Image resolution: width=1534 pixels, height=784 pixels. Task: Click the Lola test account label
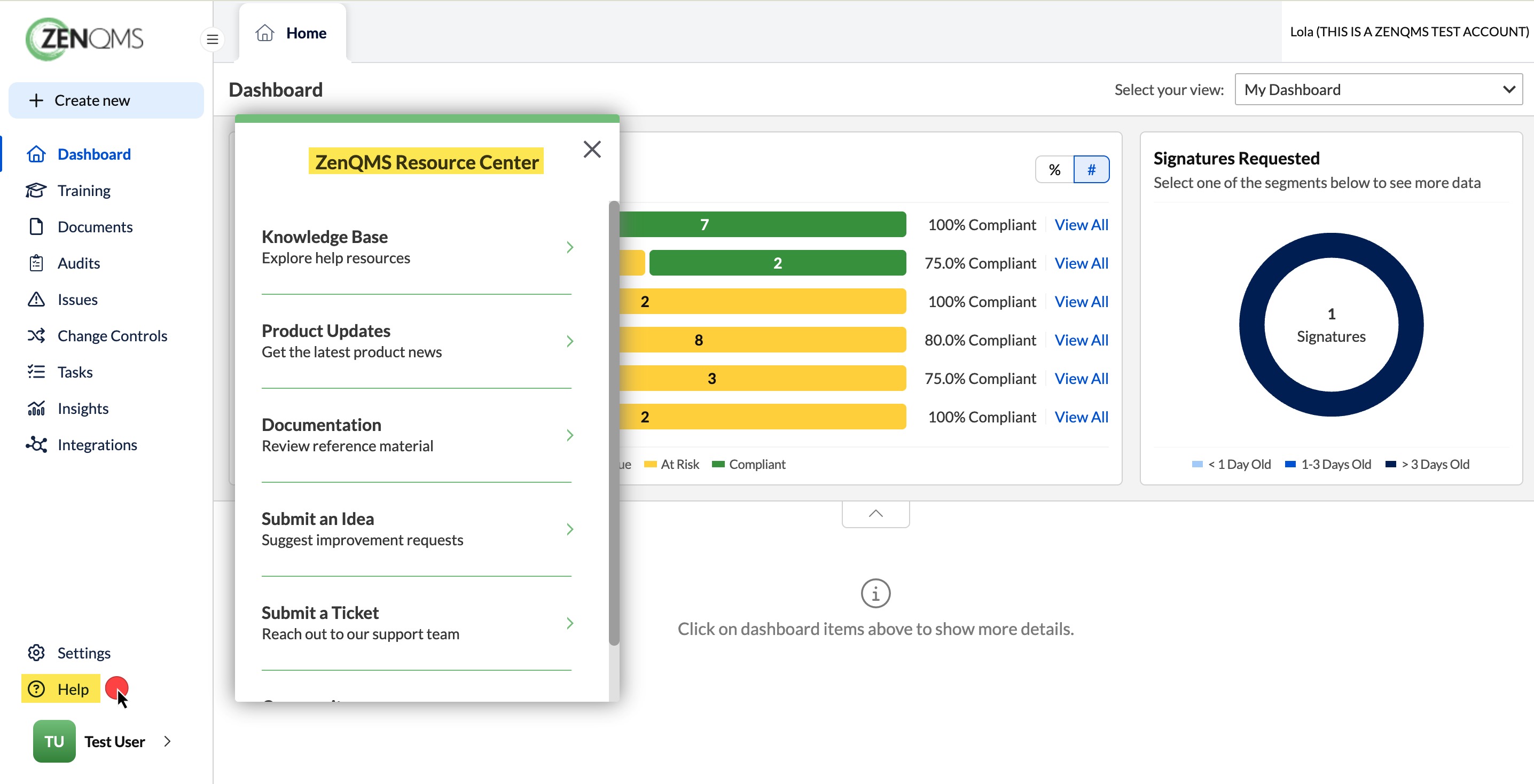point(1409,32)
